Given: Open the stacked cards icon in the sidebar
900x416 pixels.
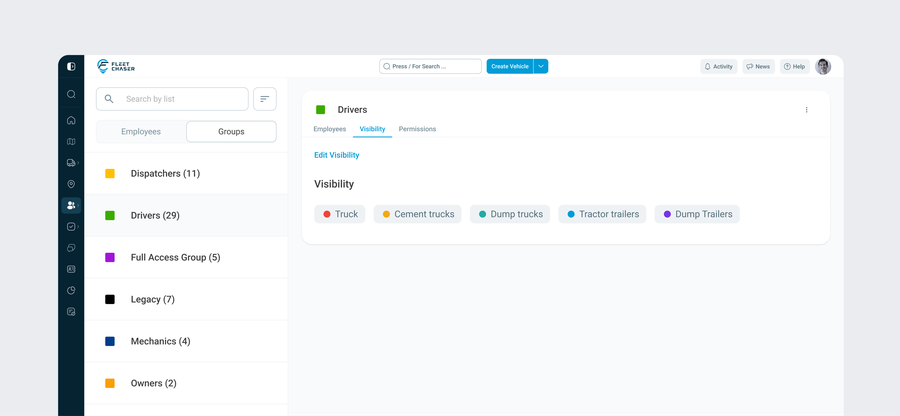Looking at the screenshot, I should [x=71, y=248].
